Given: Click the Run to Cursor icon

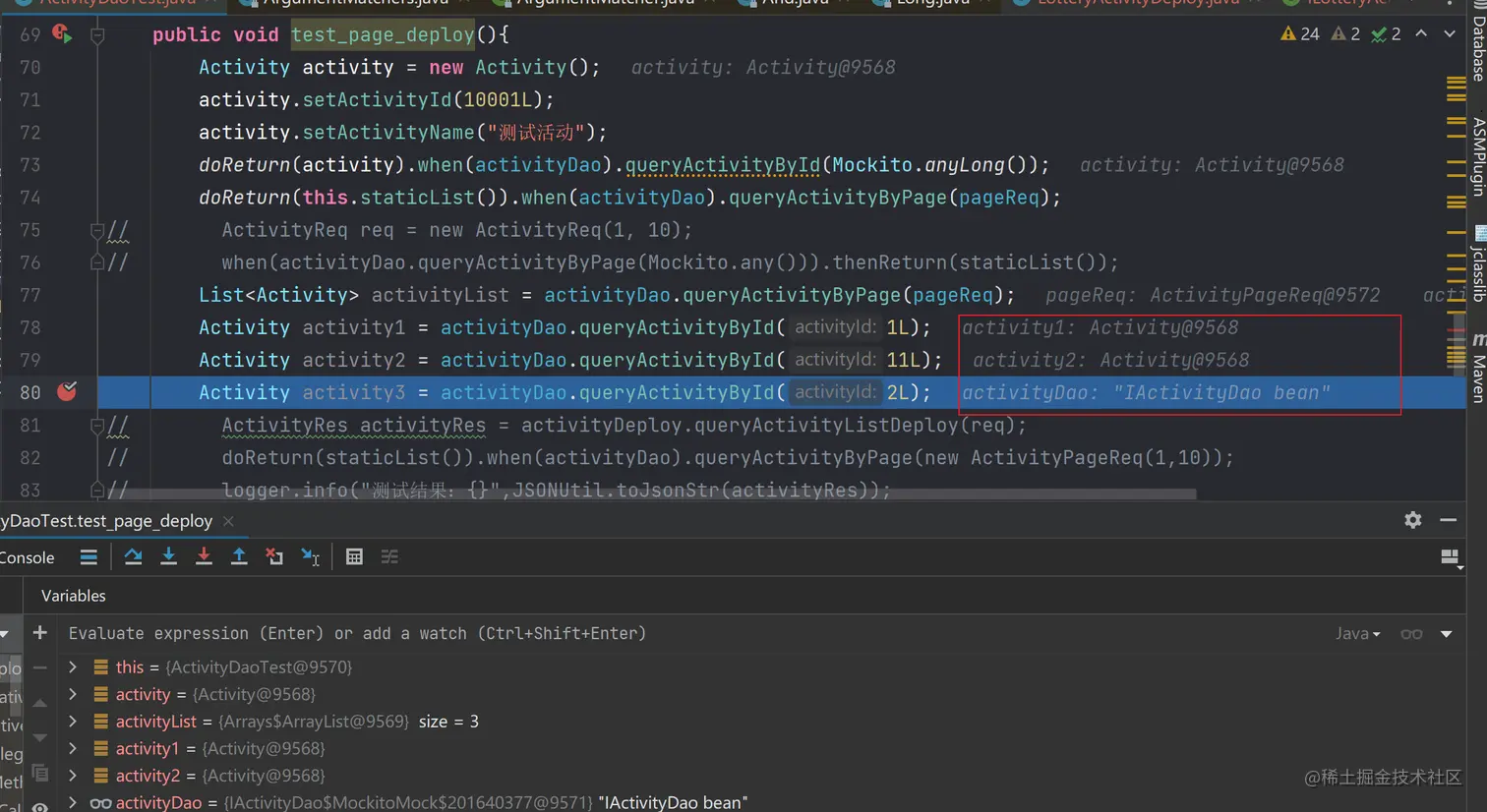Looking at the screenshot, I should 310,557.
